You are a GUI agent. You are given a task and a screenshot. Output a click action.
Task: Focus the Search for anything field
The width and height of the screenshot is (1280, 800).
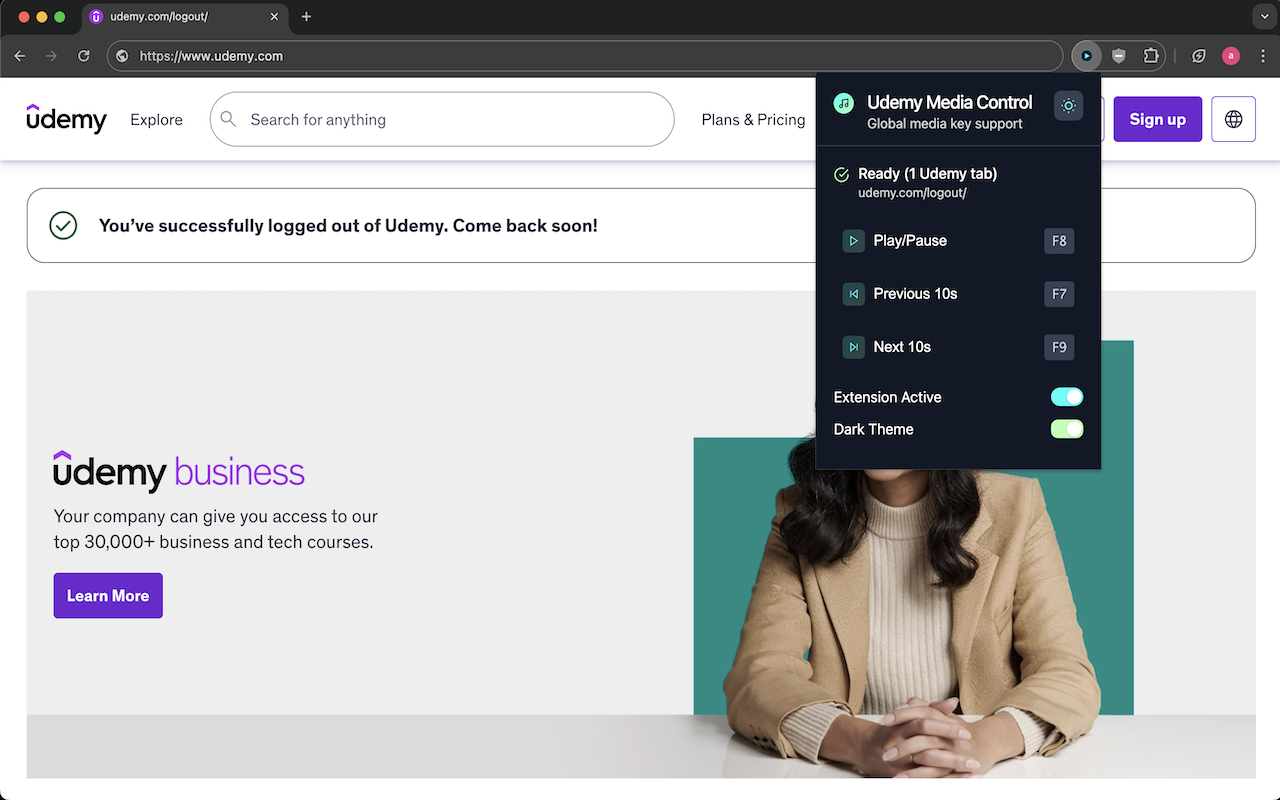coord(442,119)
